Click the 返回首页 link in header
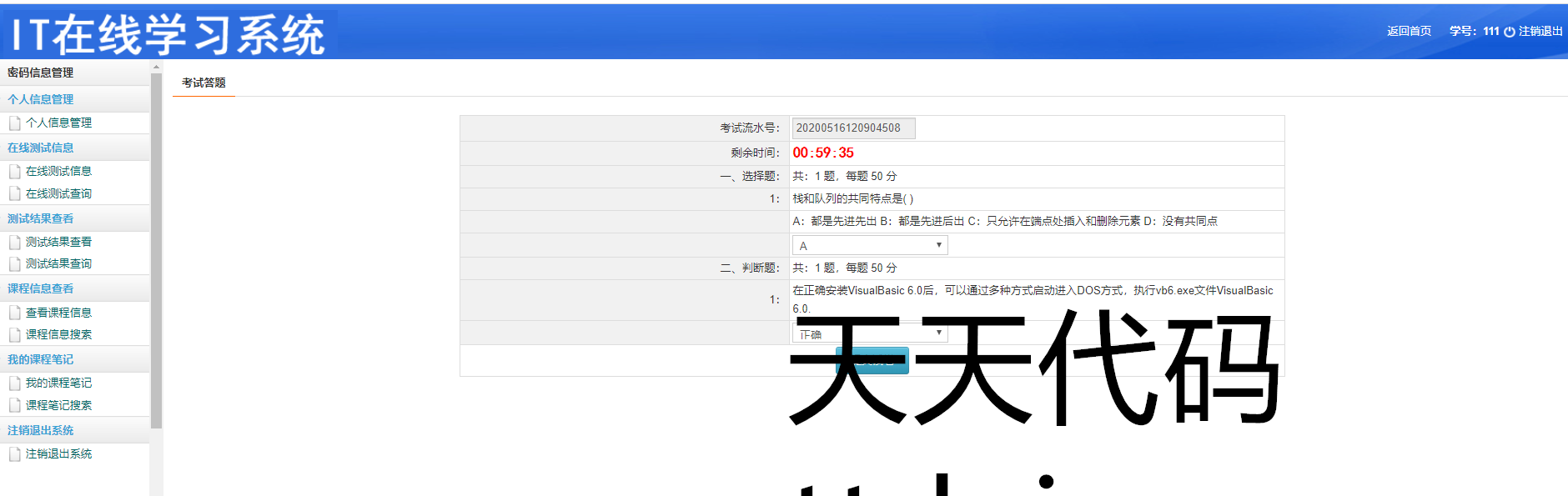 coord(1409,31)
